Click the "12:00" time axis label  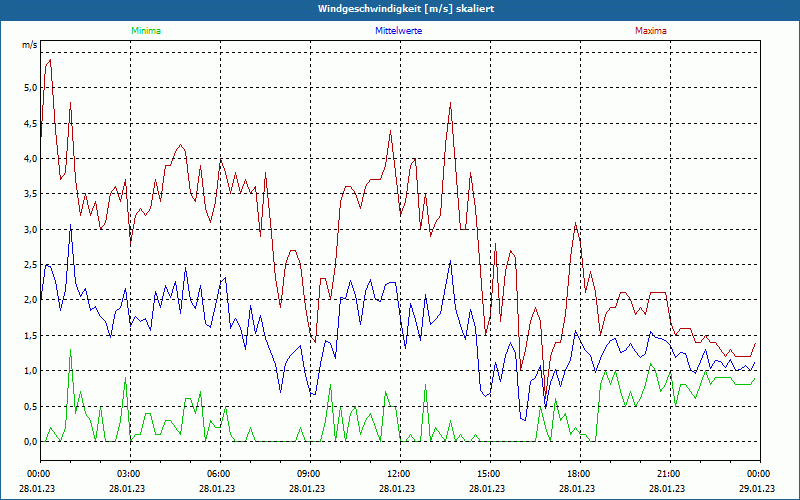(397, 474)
